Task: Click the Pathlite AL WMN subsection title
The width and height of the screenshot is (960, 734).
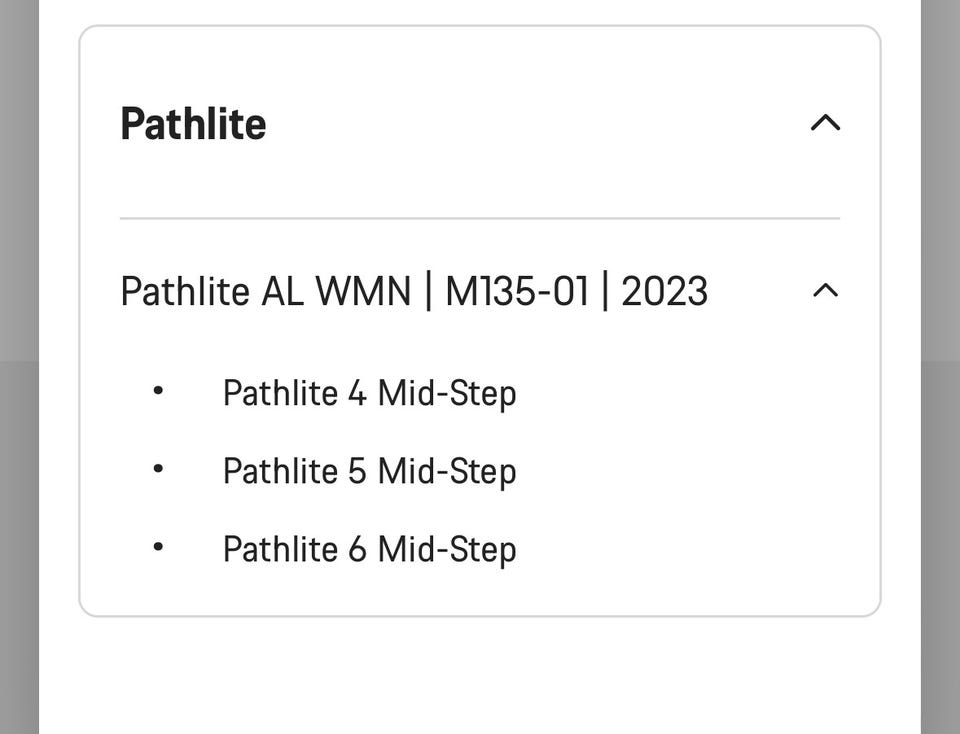Action: tap(413, 292)
